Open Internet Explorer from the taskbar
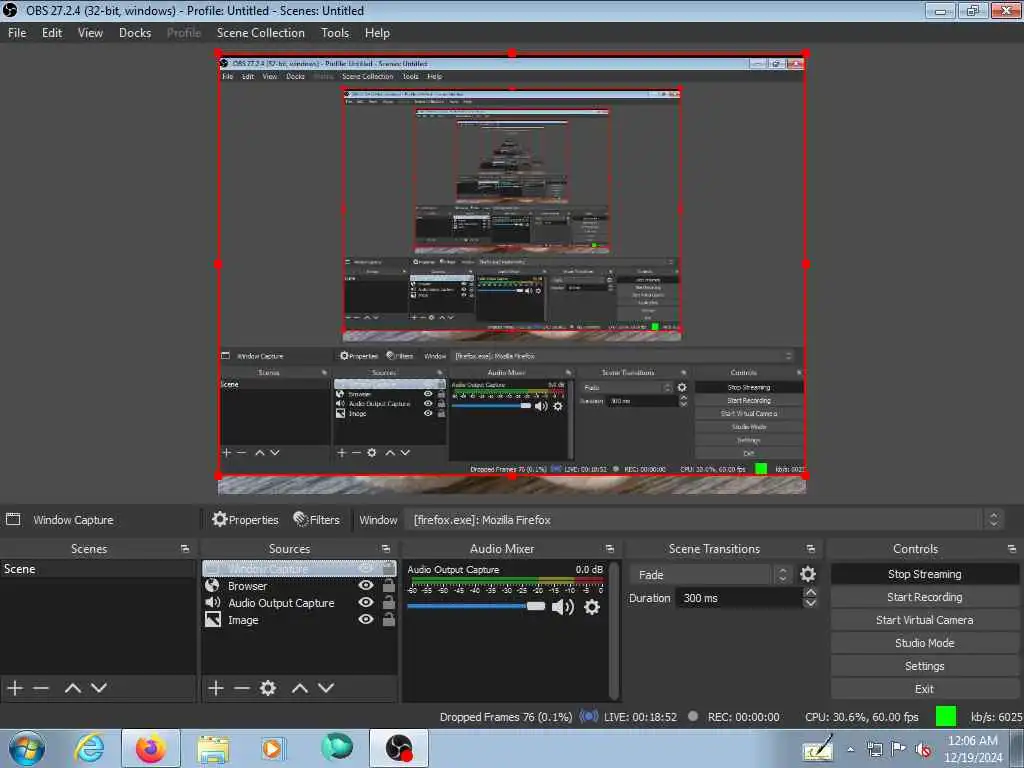The image size is (1024, 768). (x=89, y=748)
